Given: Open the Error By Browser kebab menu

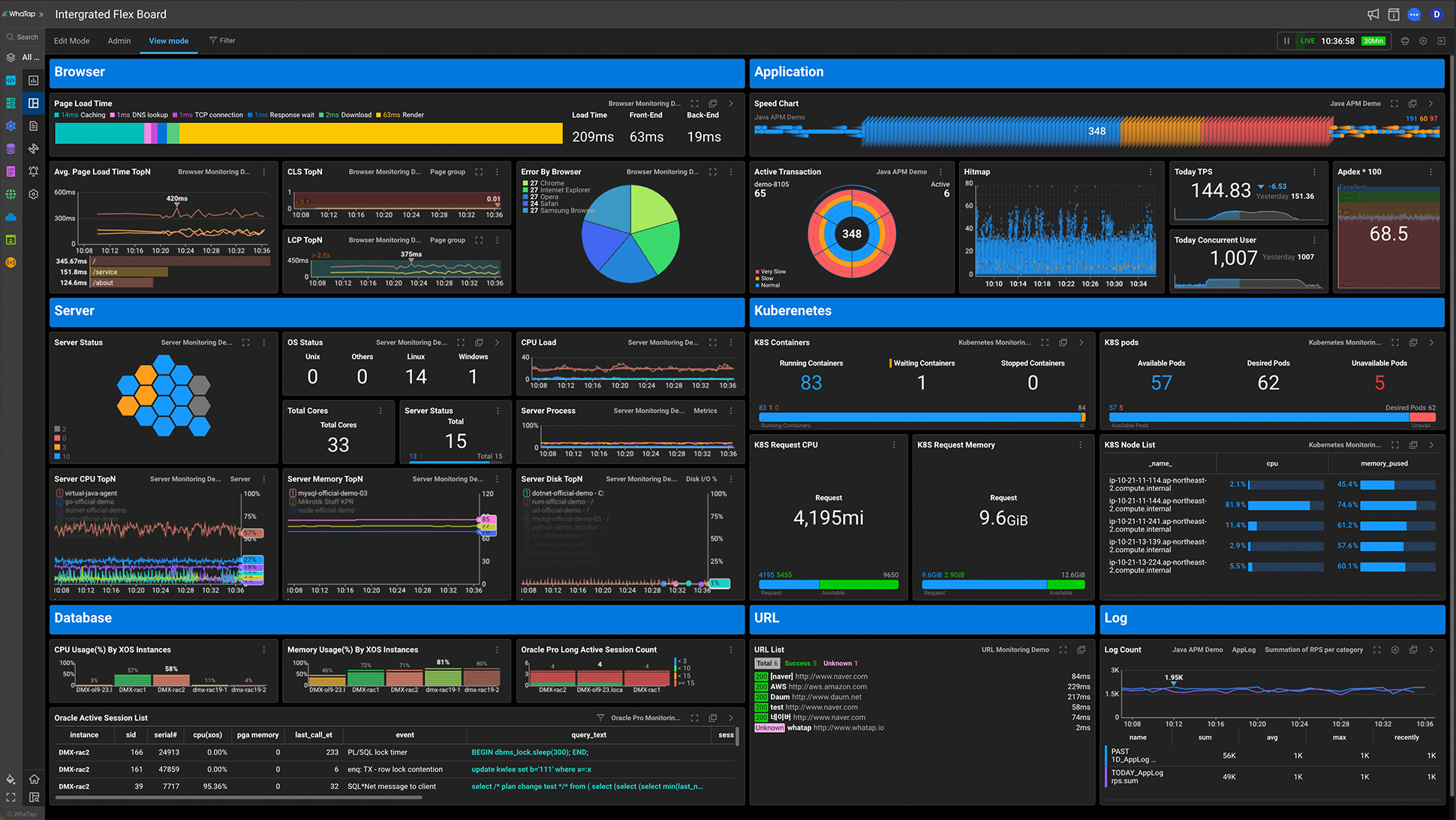Looking at the screenshot, I should pyautogui.click(x=731, y=171).
